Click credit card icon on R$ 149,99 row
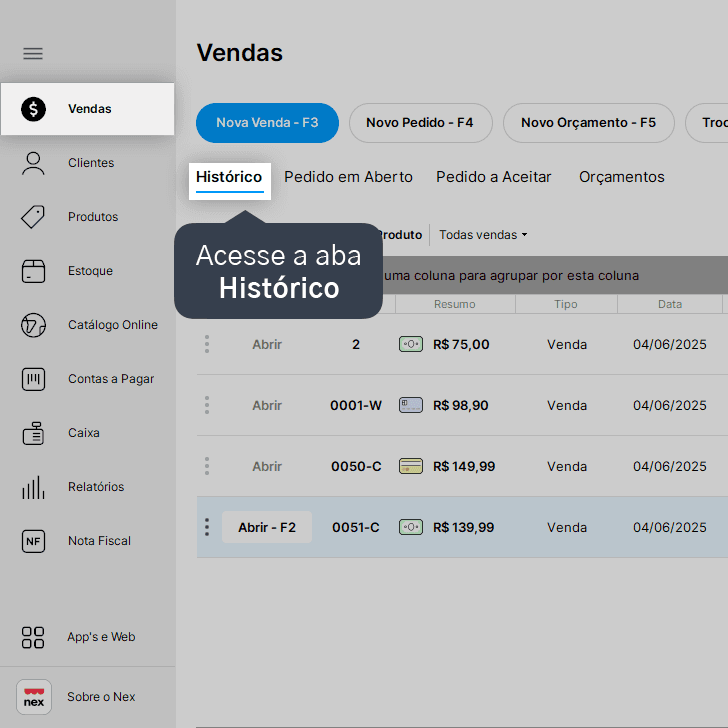The width and height of the screenshot is (728, 728). click(411, 466)
